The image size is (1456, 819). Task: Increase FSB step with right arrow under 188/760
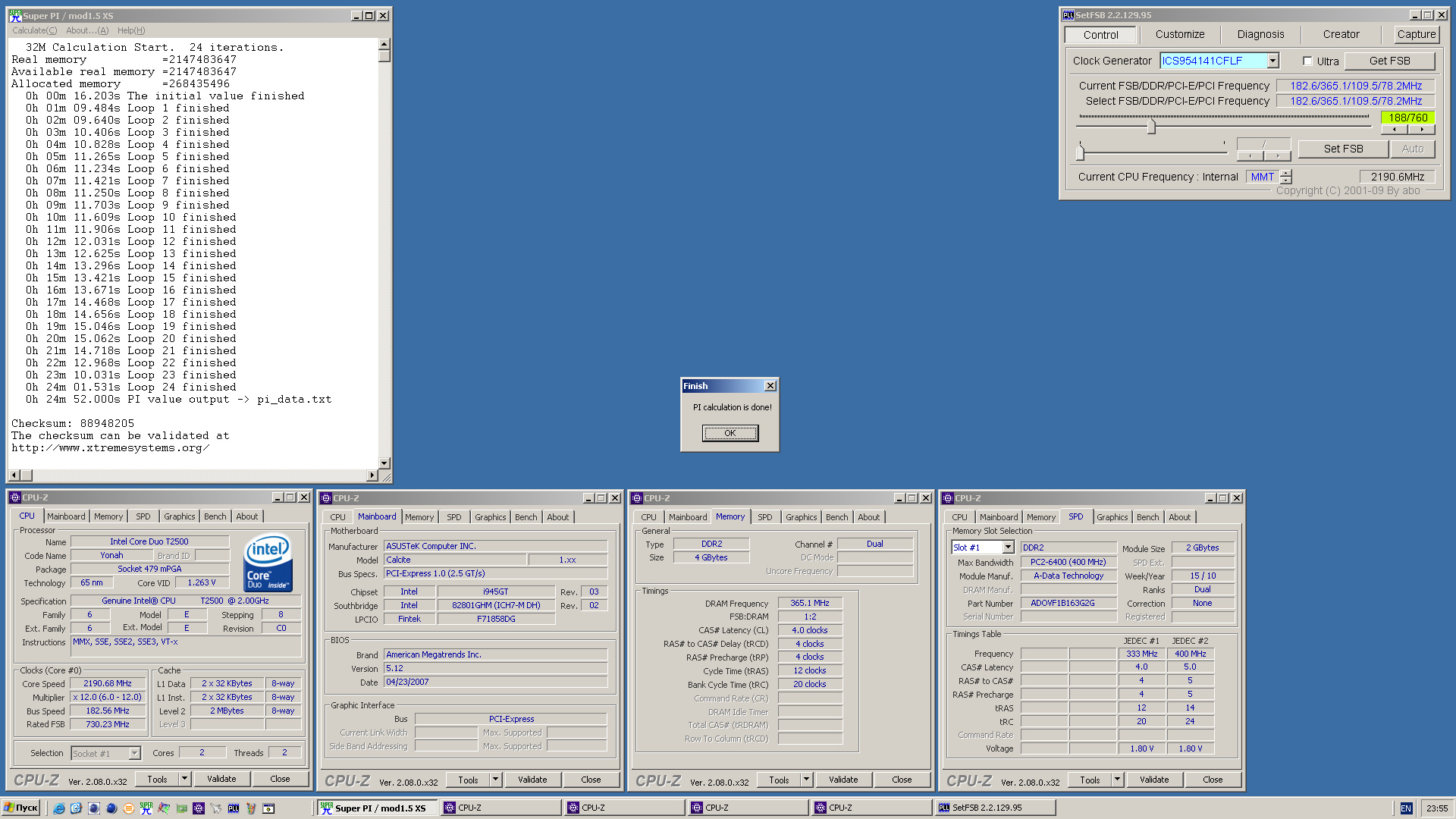coord(1421,130)
